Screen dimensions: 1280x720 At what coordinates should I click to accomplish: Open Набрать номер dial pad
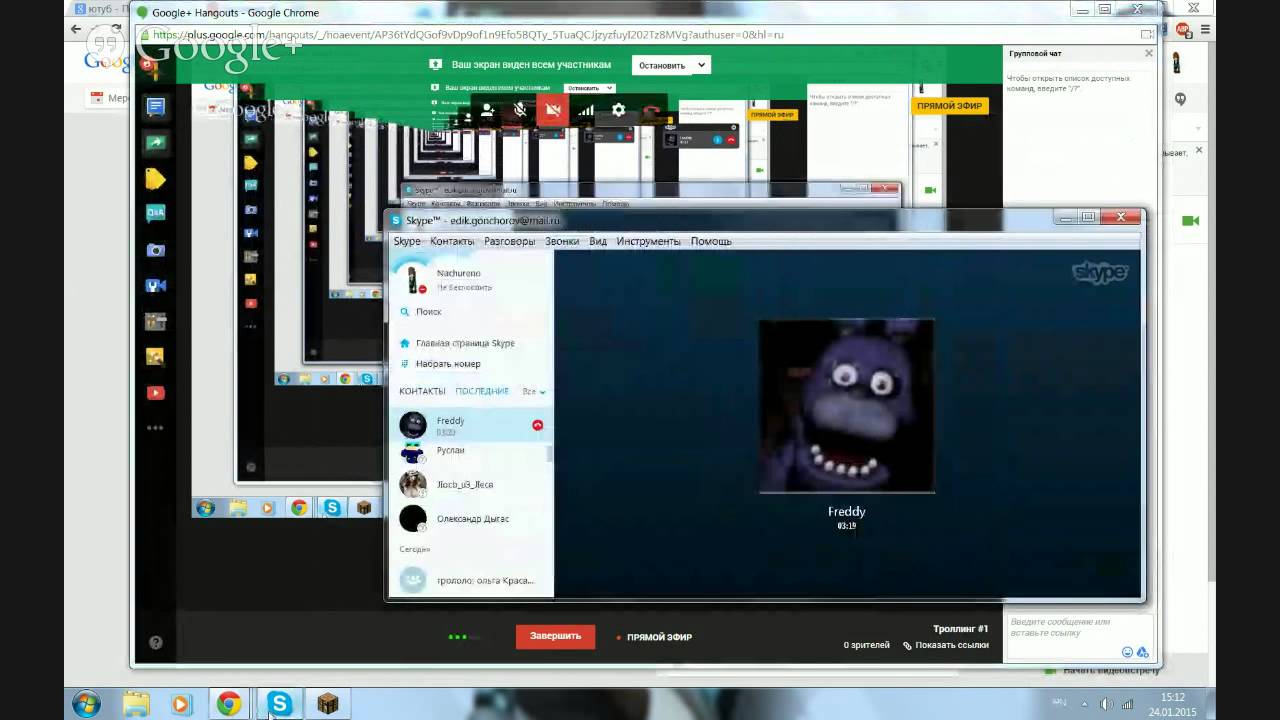448,364
